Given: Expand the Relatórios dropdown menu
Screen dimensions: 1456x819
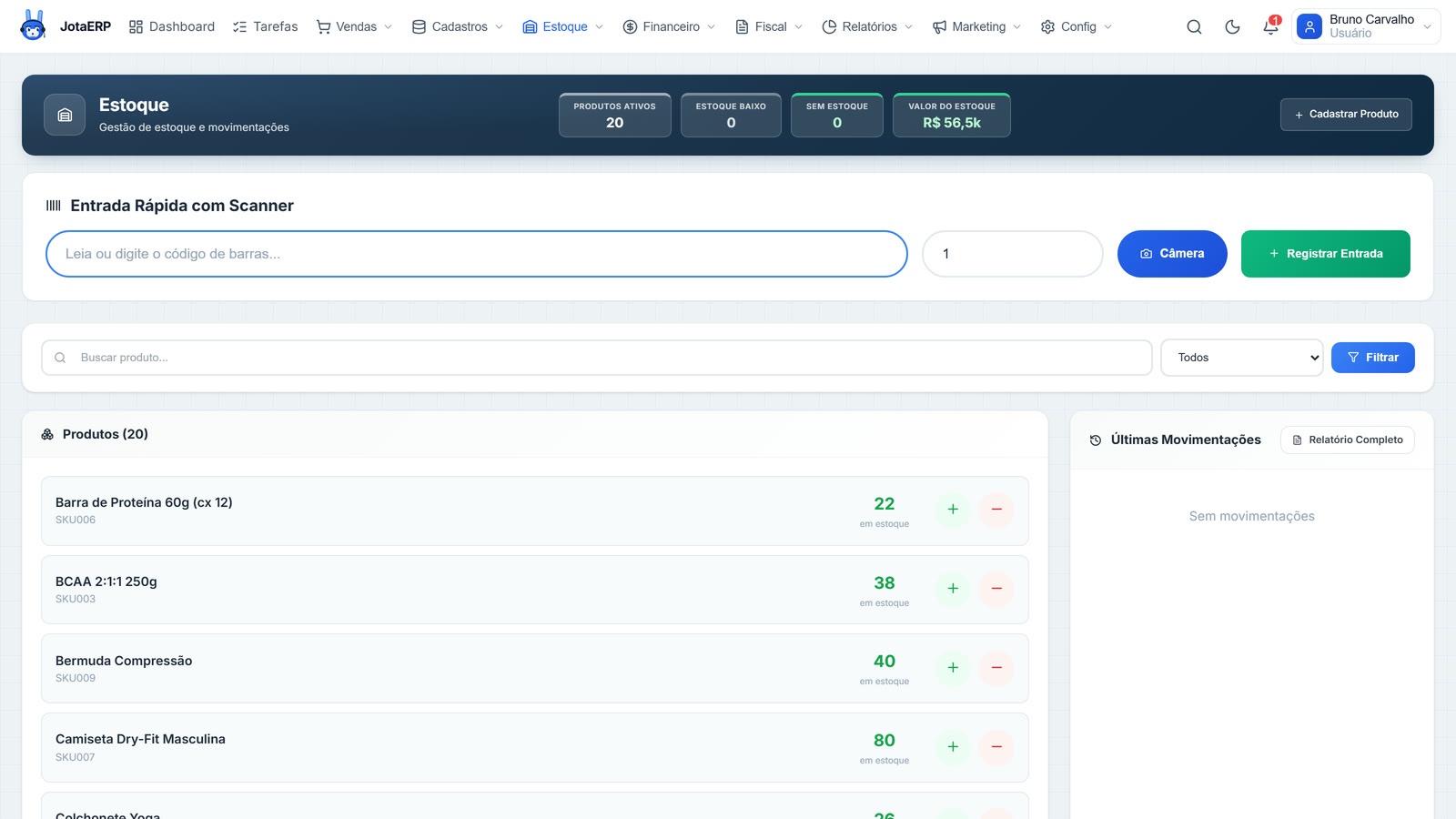Looking at the screenshot, I should [866, 26].
